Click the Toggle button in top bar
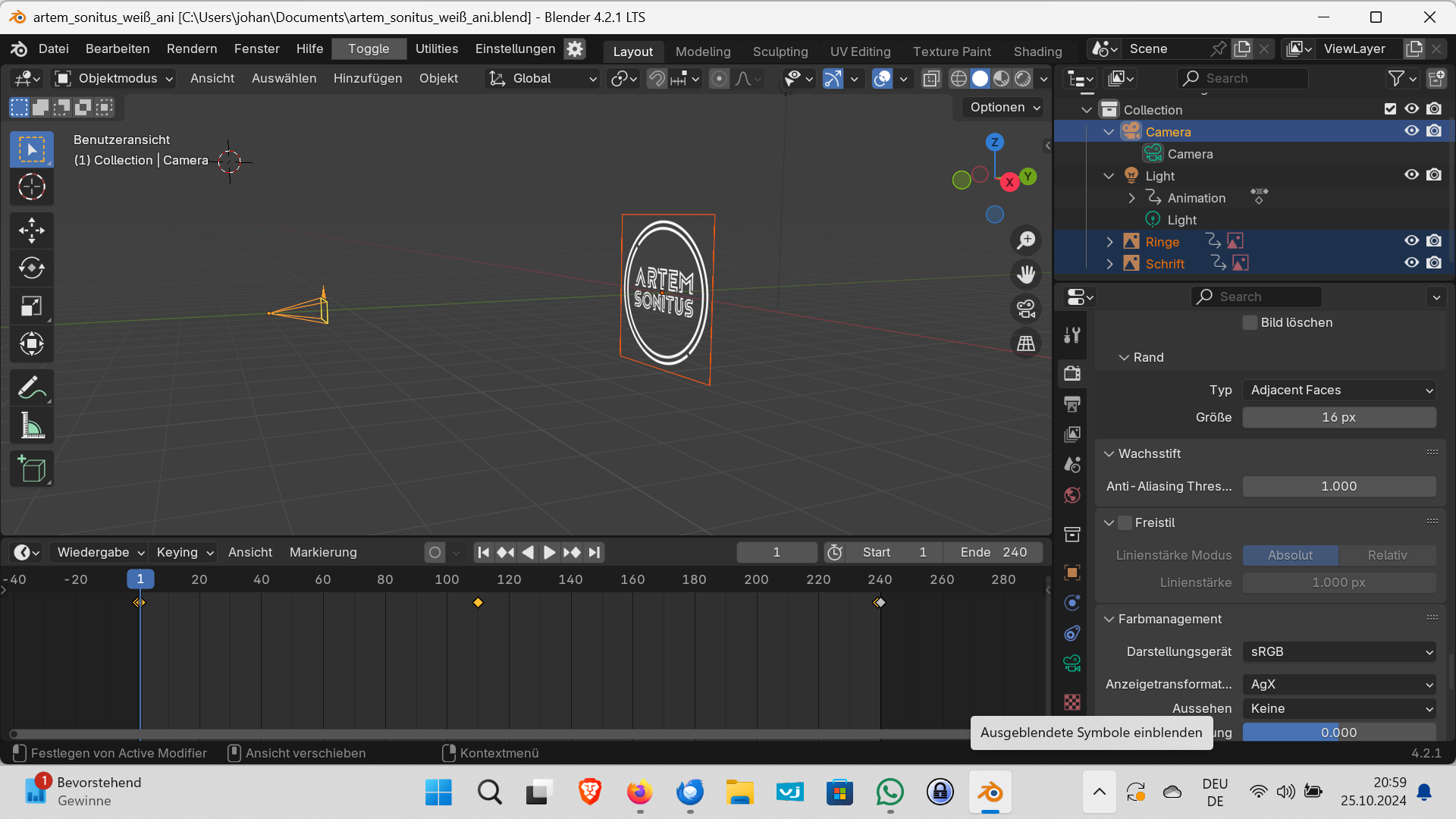1456x819 pixels. [369, 49]
